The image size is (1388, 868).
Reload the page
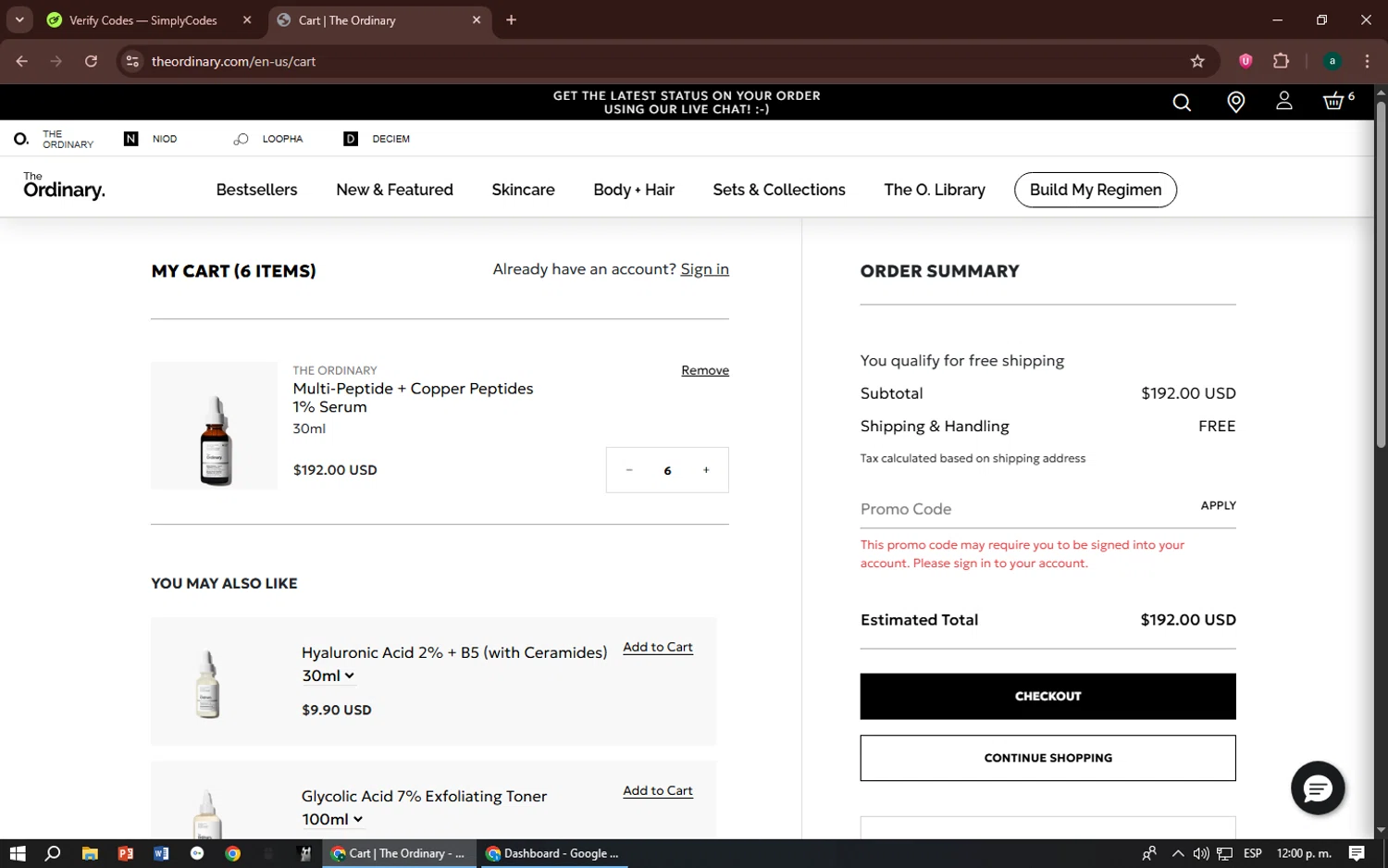(x=91, y=61)
